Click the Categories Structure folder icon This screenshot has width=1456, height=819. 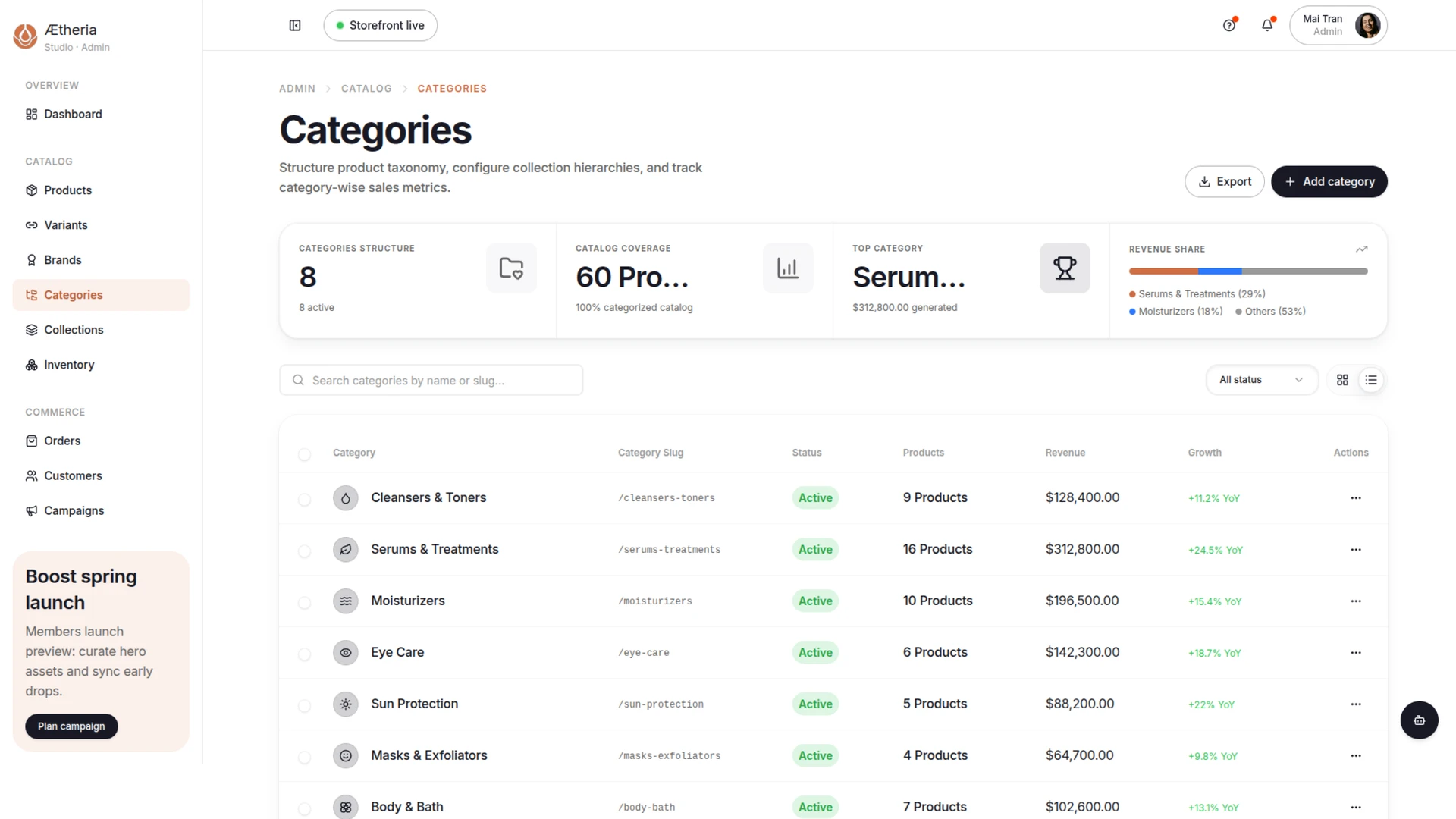(511, 268)
